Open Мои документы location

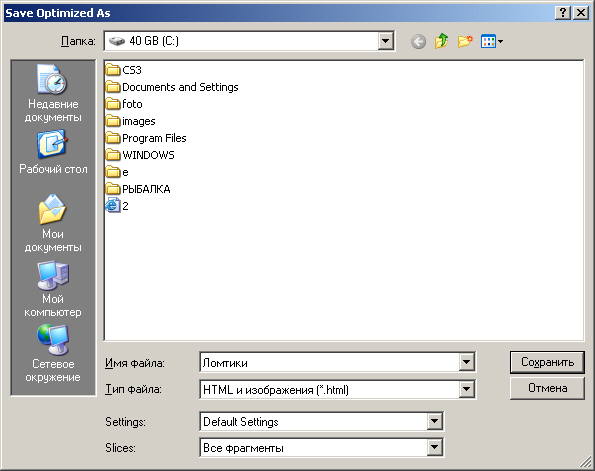click(x=53, y=224)
